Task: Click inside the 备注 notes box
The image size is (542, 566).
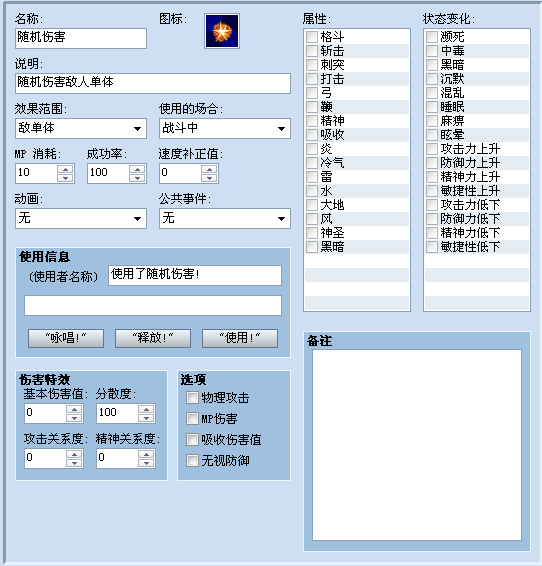Action: click(417, 445)
